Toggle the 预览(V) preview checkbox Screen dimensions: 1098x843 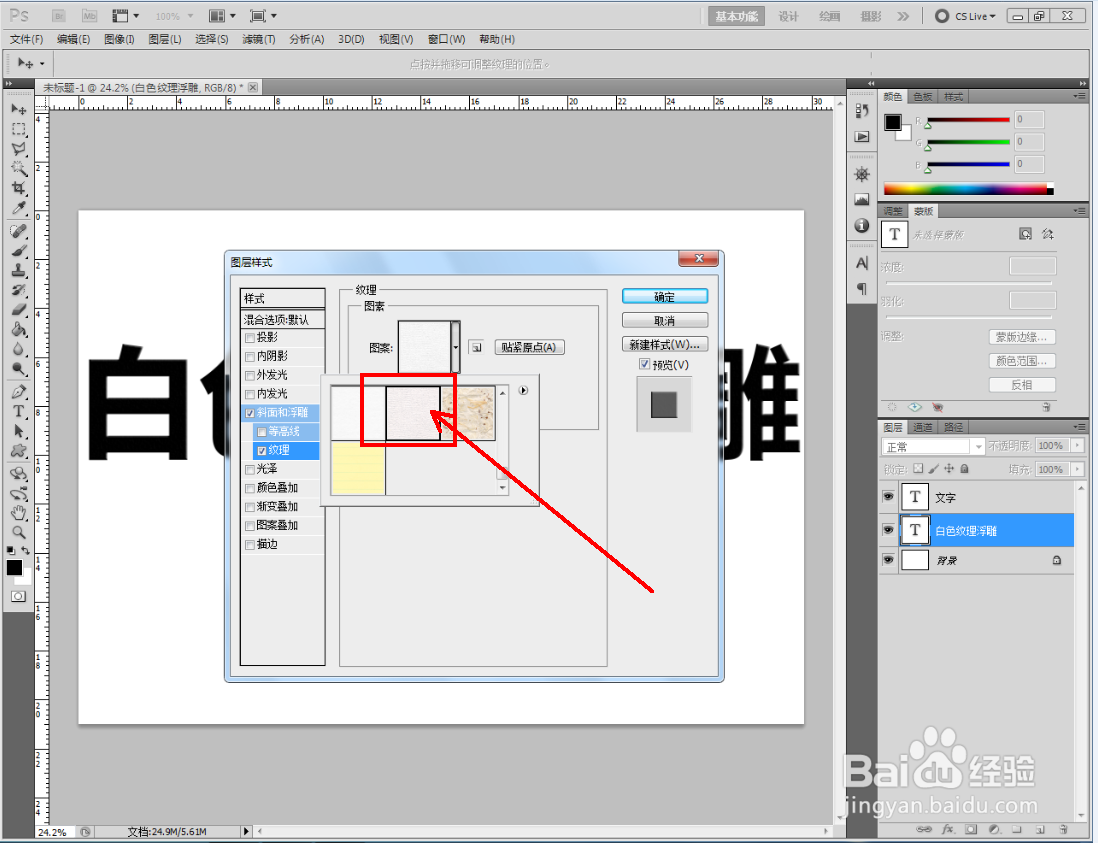coord(644,364)
